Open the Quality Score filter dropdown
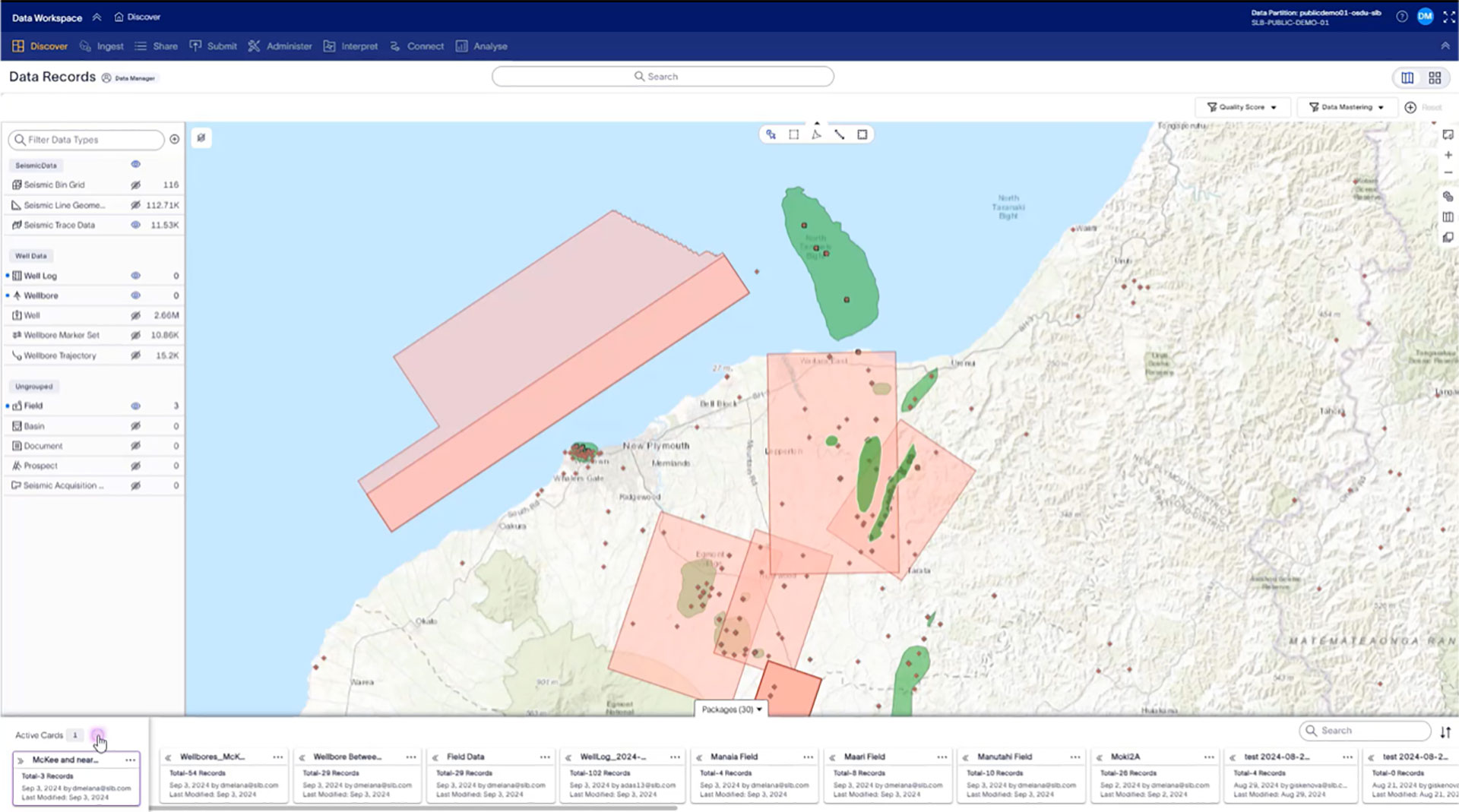 [1242, 107]
